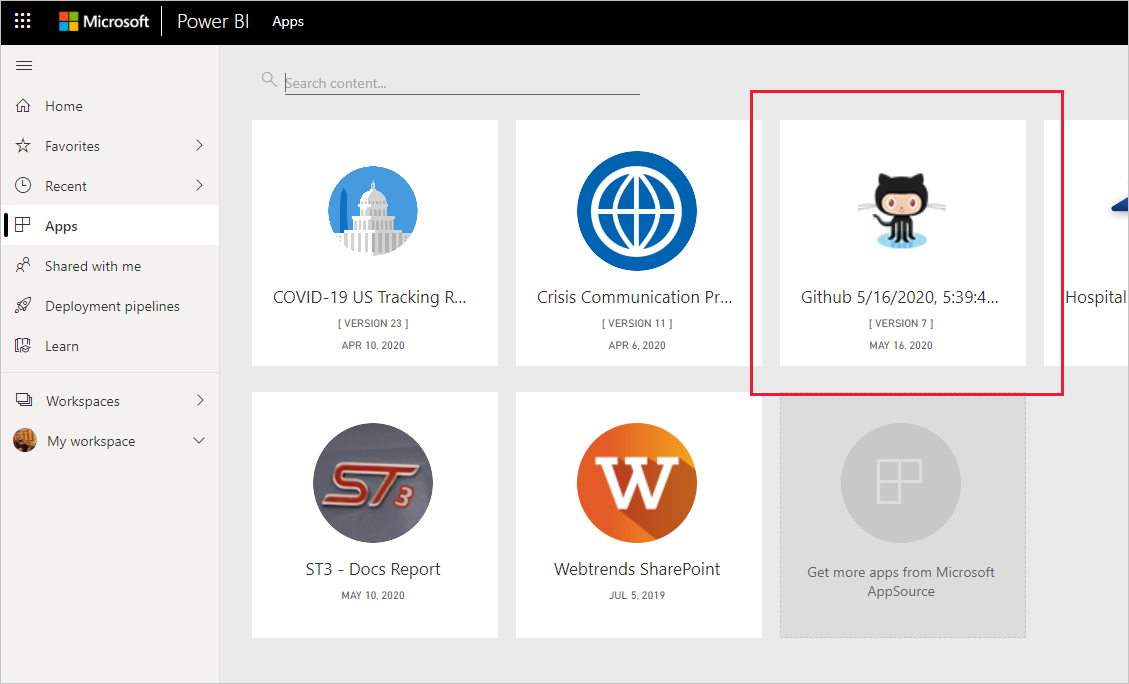
Task: Click the Home house icon
Action: (23, 106)
